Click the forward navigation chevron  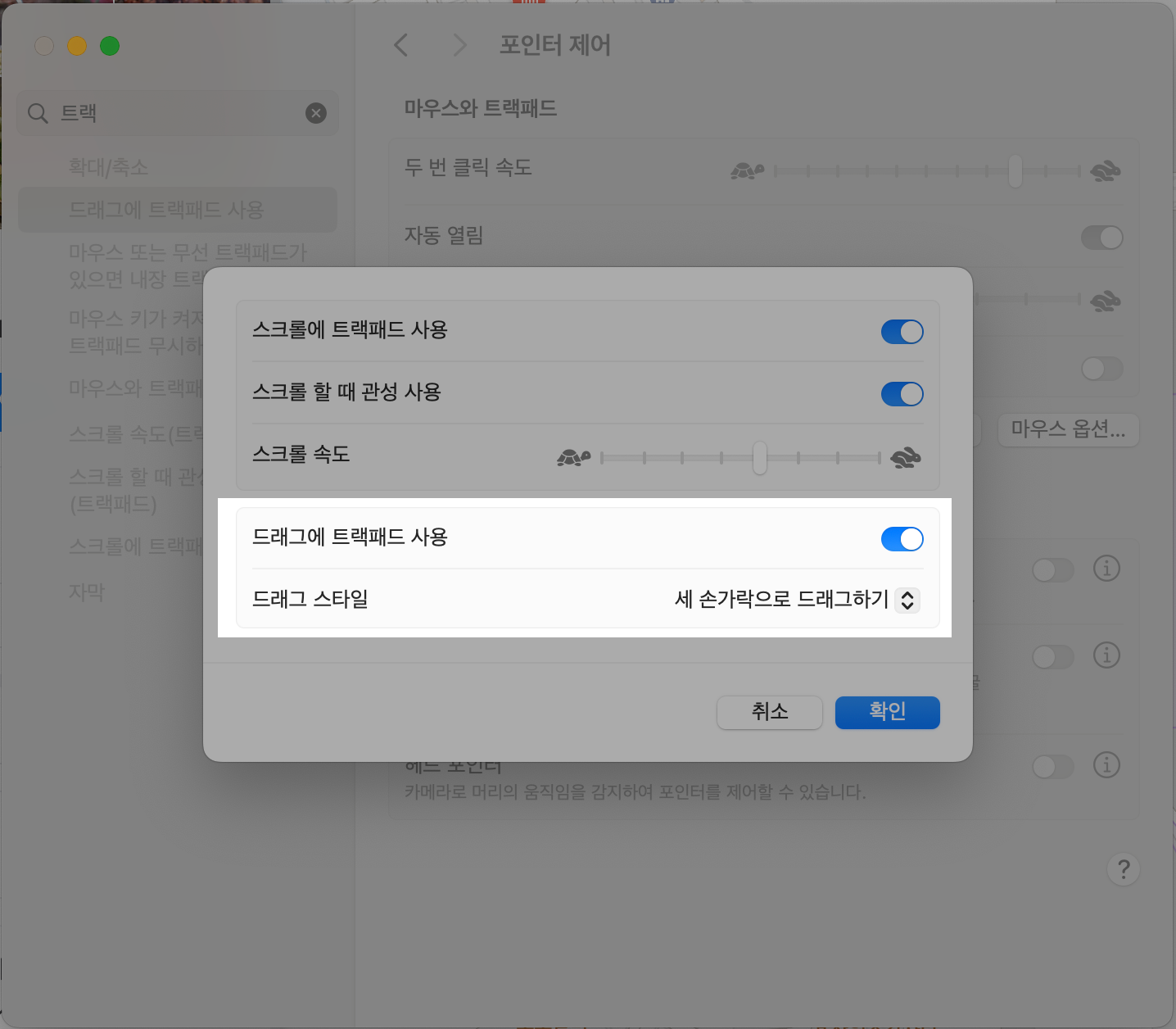click(459, 46)
